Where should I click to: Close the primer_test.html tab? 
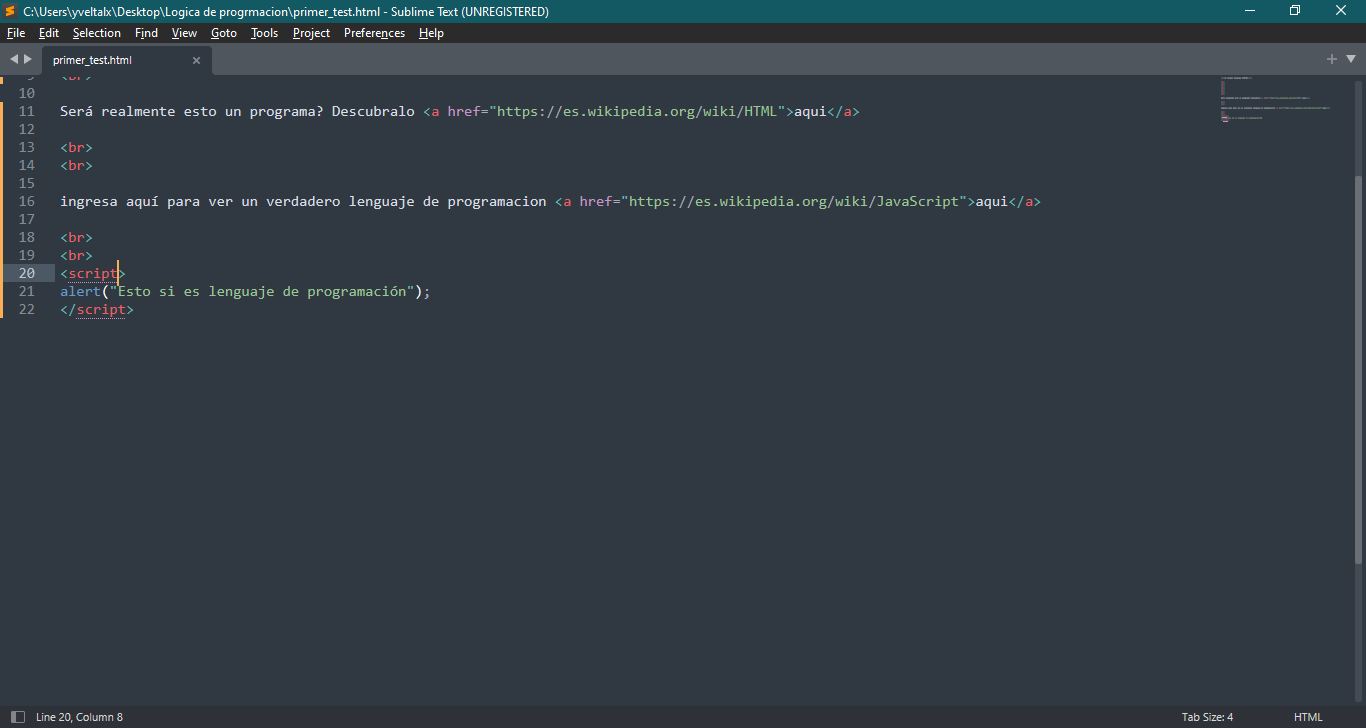click(x=196, y=60)
